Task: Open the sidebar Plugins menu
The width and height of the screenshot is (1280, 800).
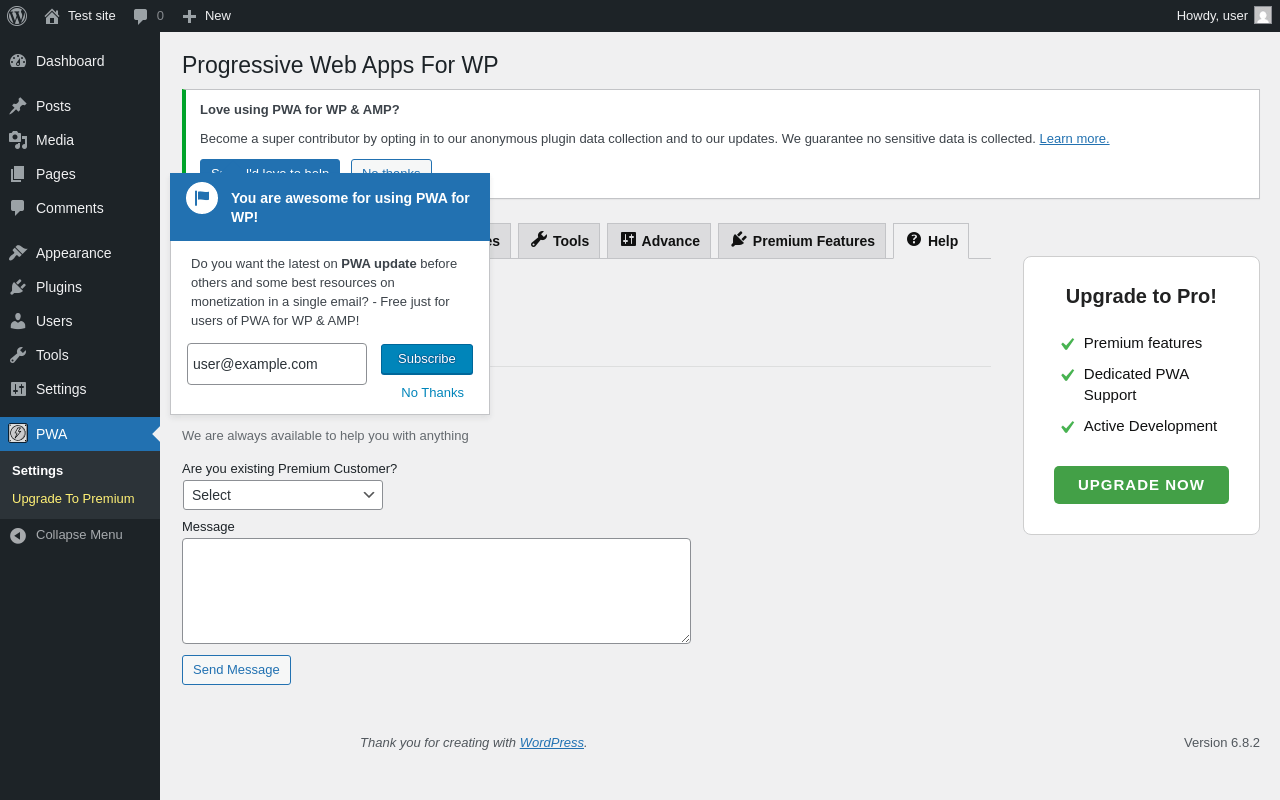Action: [80, 287]
